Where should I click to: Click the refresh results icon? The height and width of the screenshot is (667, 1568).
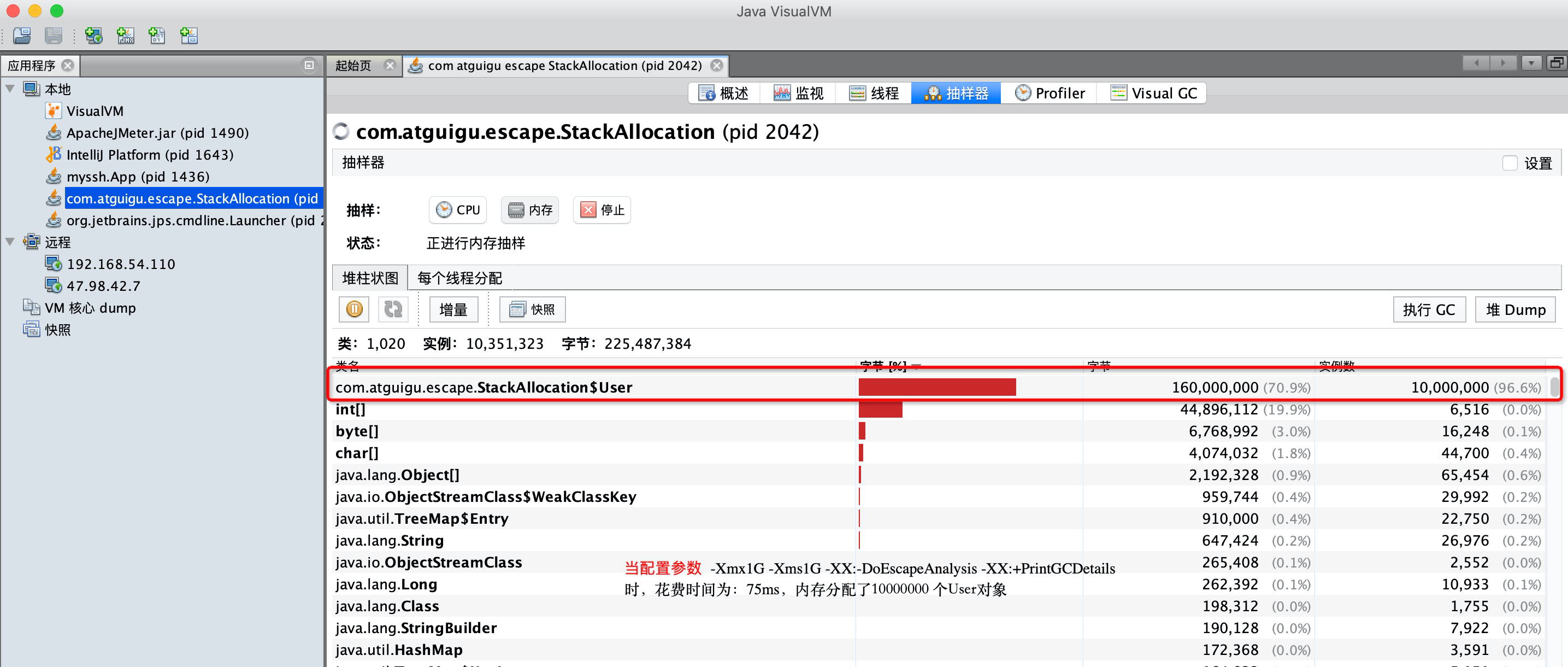pyautogui.click(x=393, y=309)
